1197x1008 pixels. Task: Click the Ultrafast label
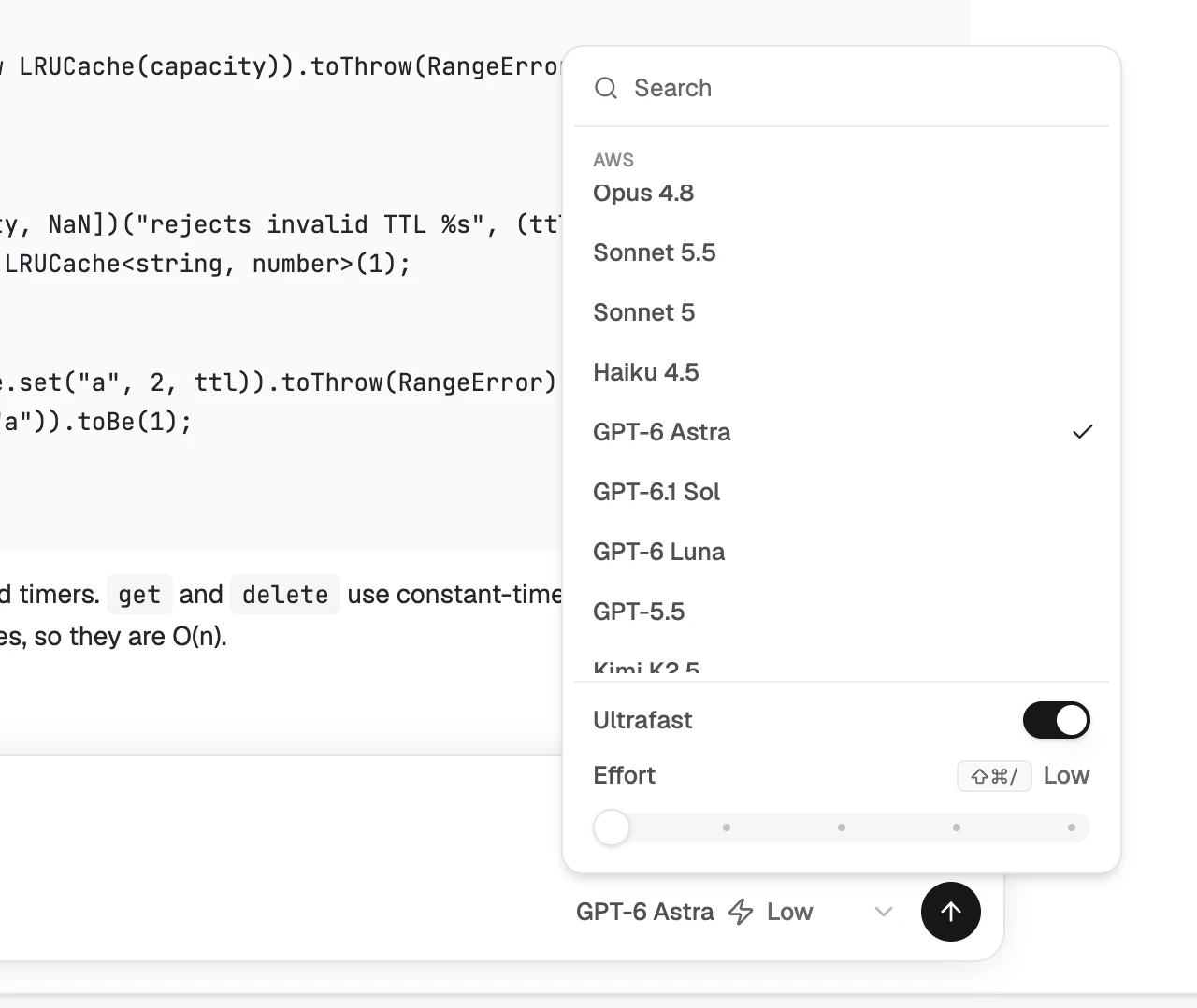click(x=642, y=720)
